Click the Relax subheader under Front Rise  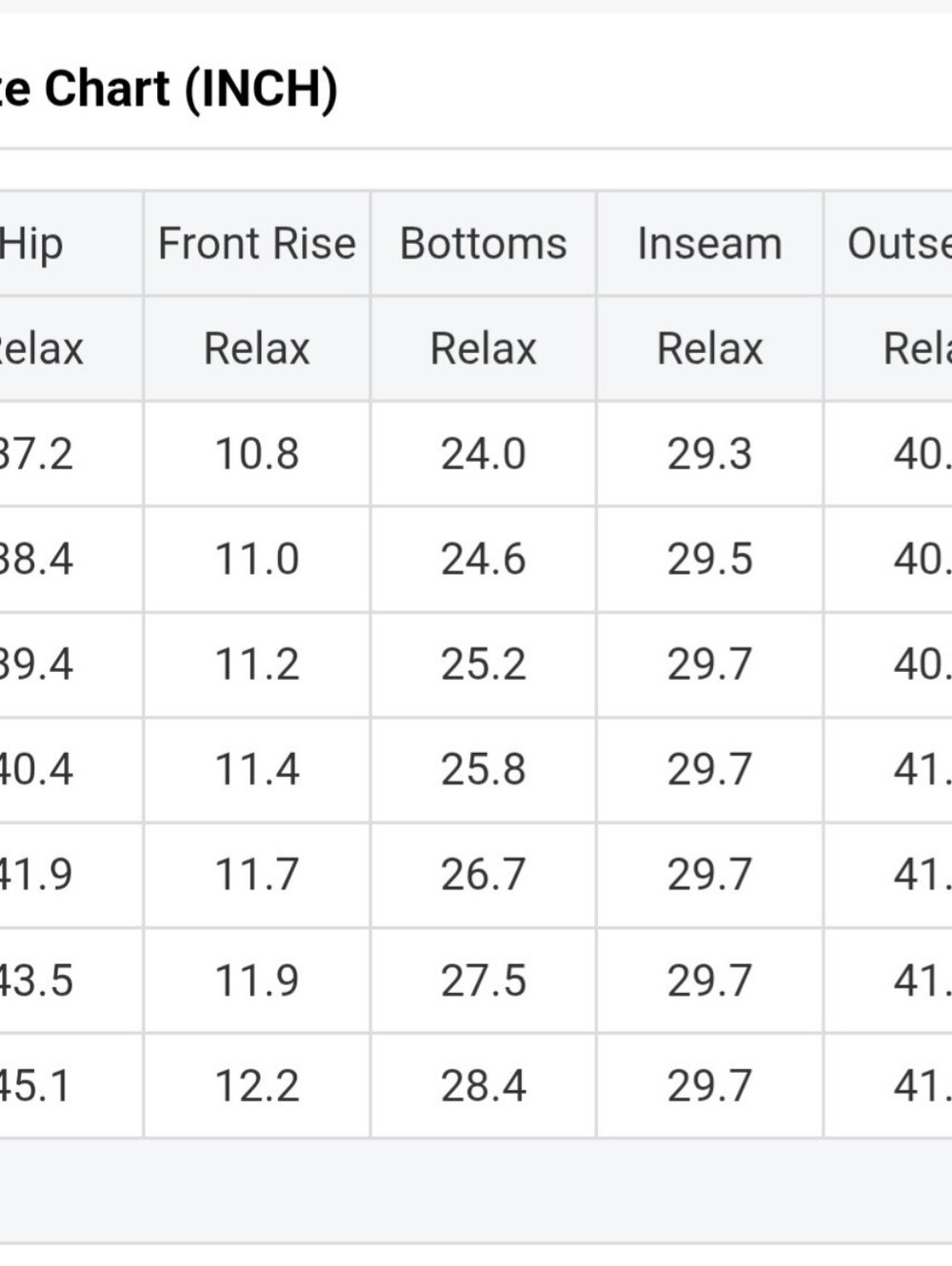pos(257,348)
